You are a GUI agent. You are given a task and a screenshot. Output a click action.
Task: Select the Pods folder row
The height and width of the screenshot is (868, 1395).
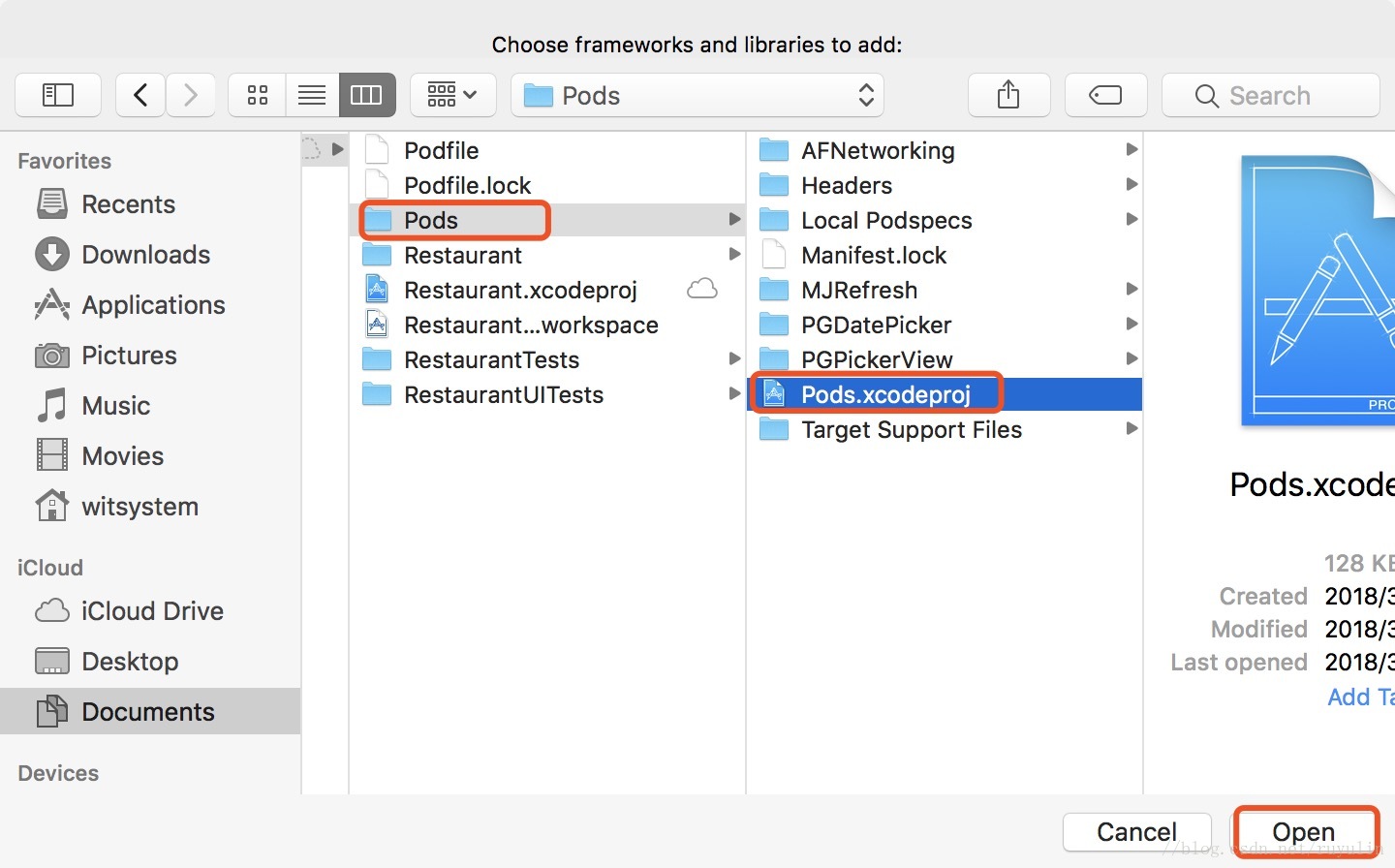coord(547,220)
